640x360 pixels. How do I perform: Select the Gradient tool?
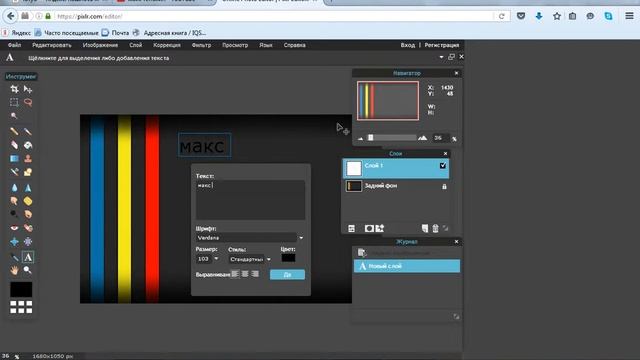coord(14,158)
